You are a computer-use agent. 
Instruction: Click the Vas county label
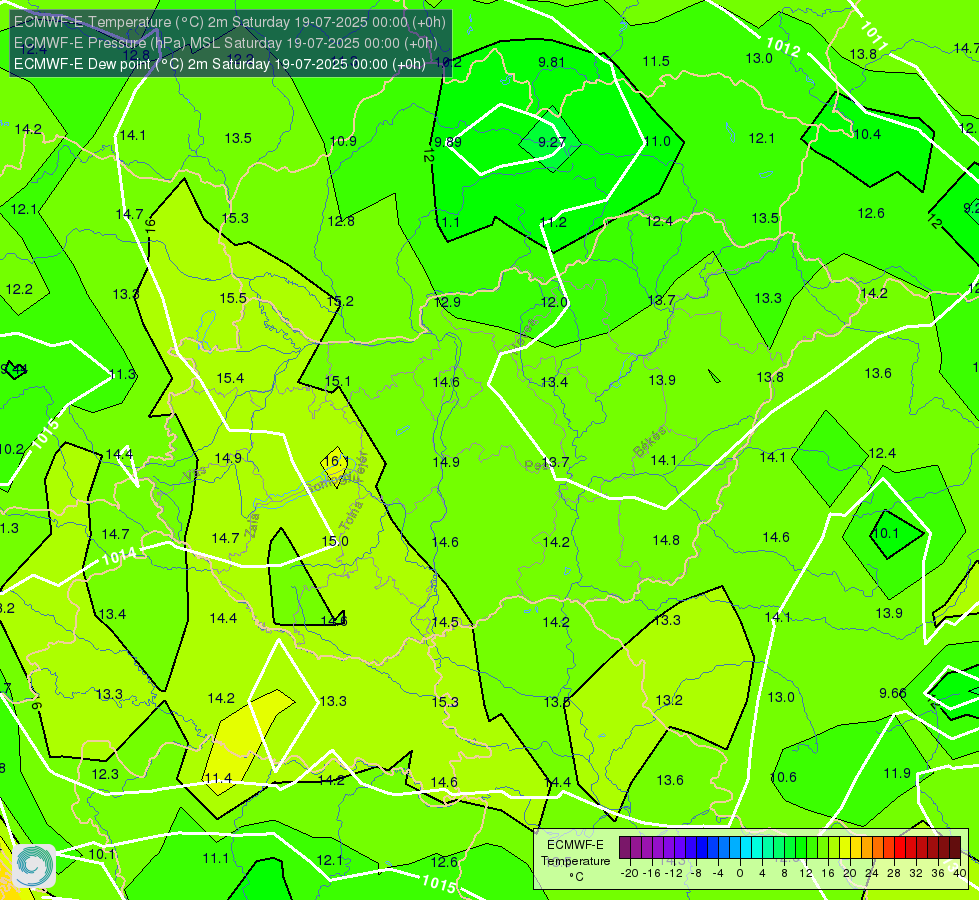tap(195, 475)
